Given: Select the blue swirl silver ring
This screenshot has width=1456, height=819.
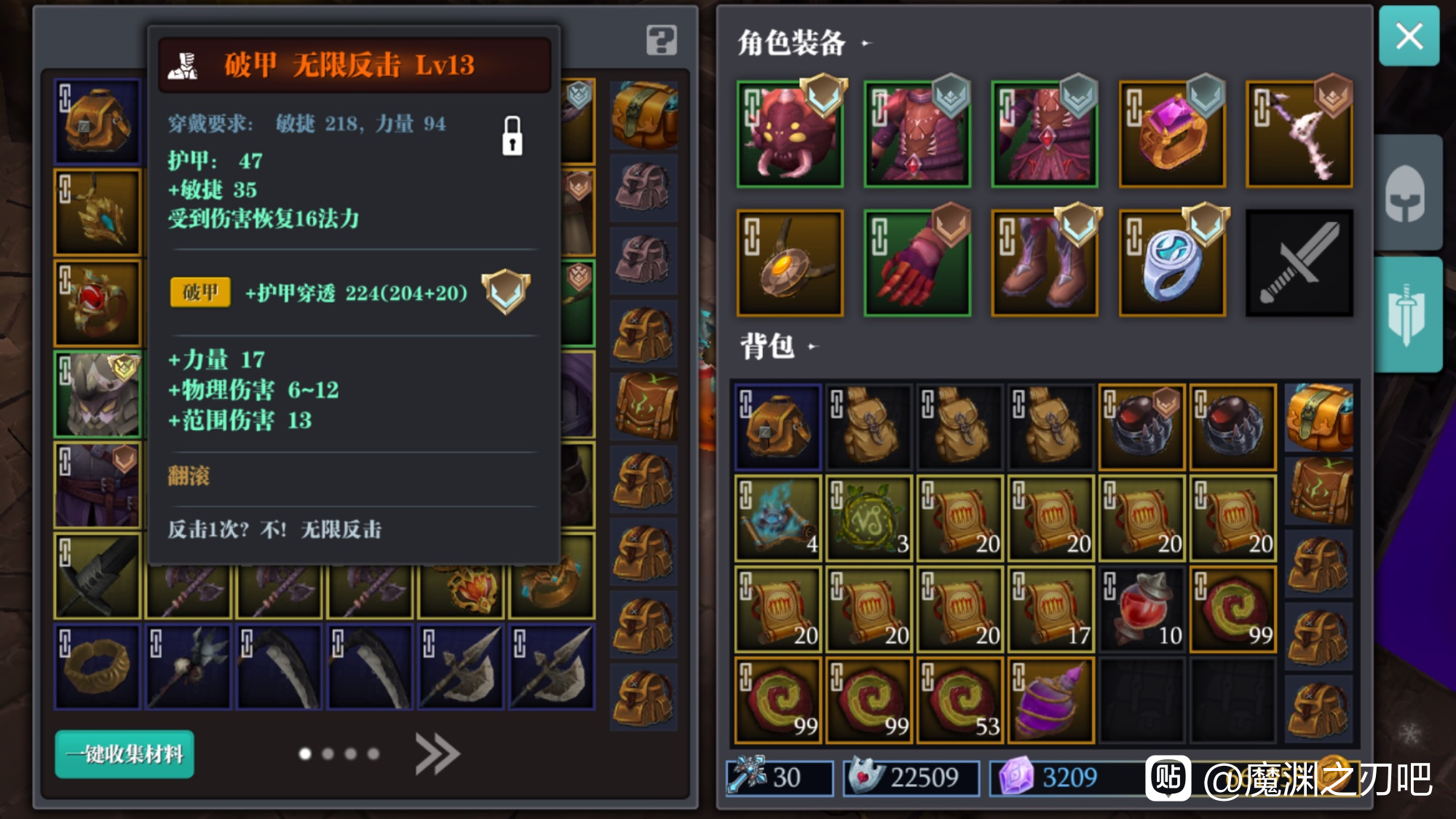Looking at the screenshot, I should [1172, 263].
